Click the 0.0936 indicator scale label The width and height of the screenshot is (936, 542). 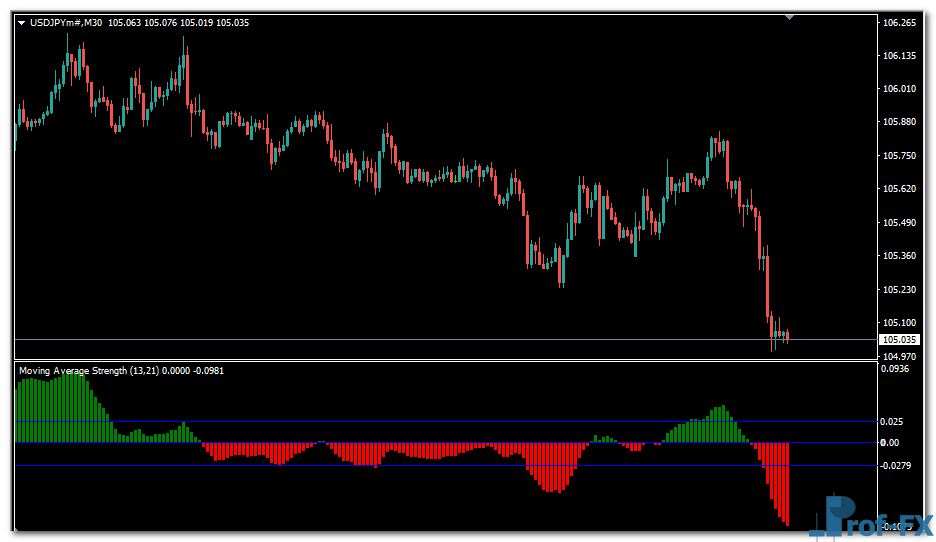click(895, 368)
